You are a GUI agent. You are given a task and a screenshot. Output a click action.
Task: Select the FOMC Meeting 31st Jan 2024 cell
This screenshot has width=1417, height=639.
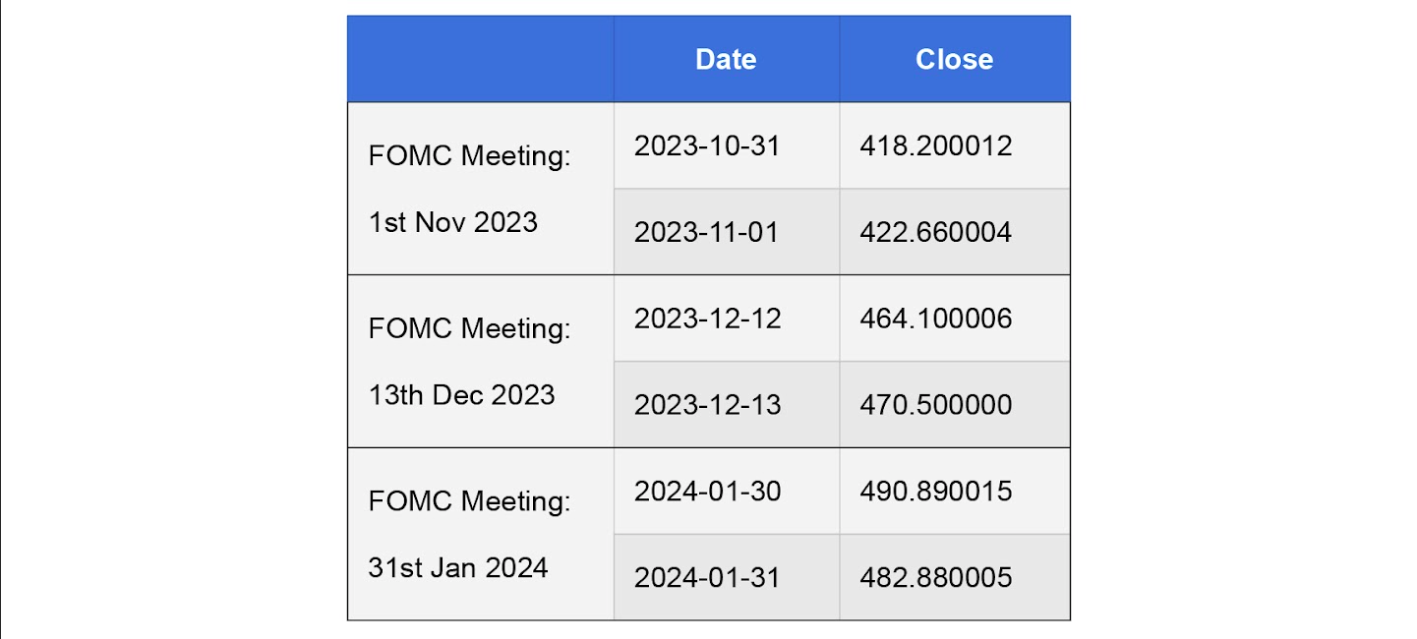coord(481,534)
